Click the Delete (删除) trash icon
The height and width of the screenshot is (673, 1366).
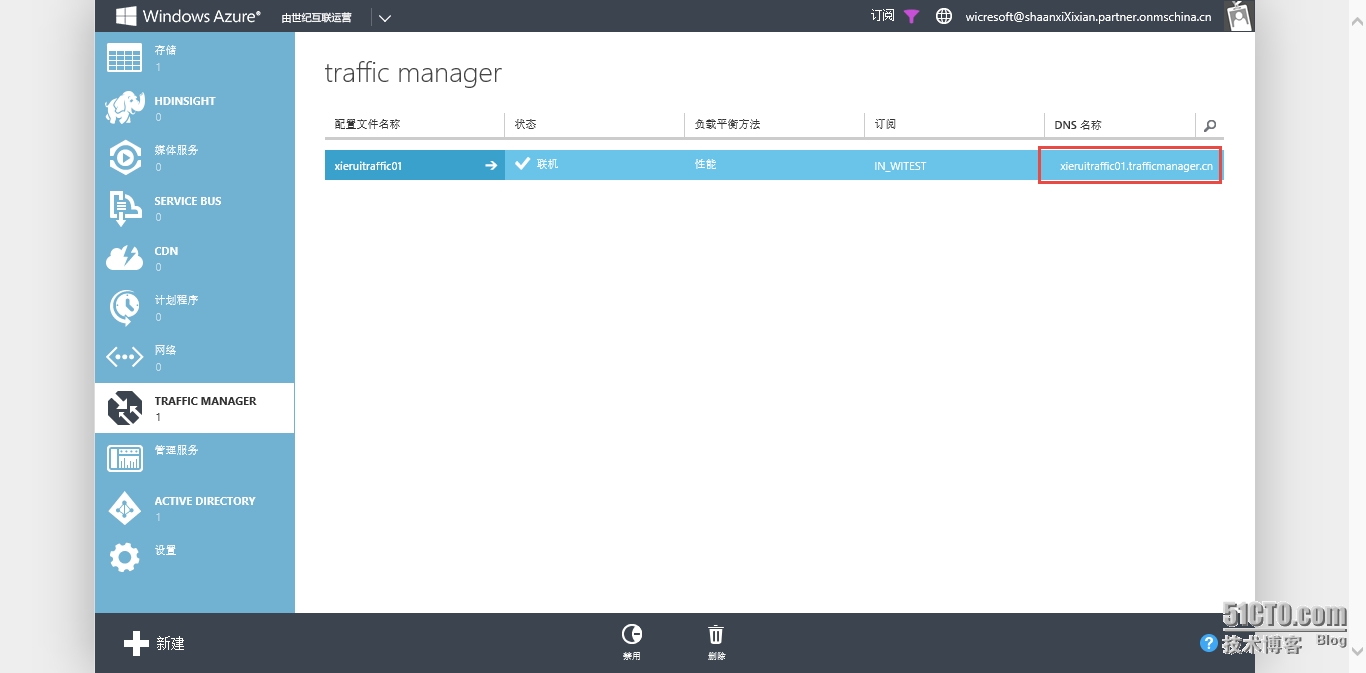tap(716, 635)
